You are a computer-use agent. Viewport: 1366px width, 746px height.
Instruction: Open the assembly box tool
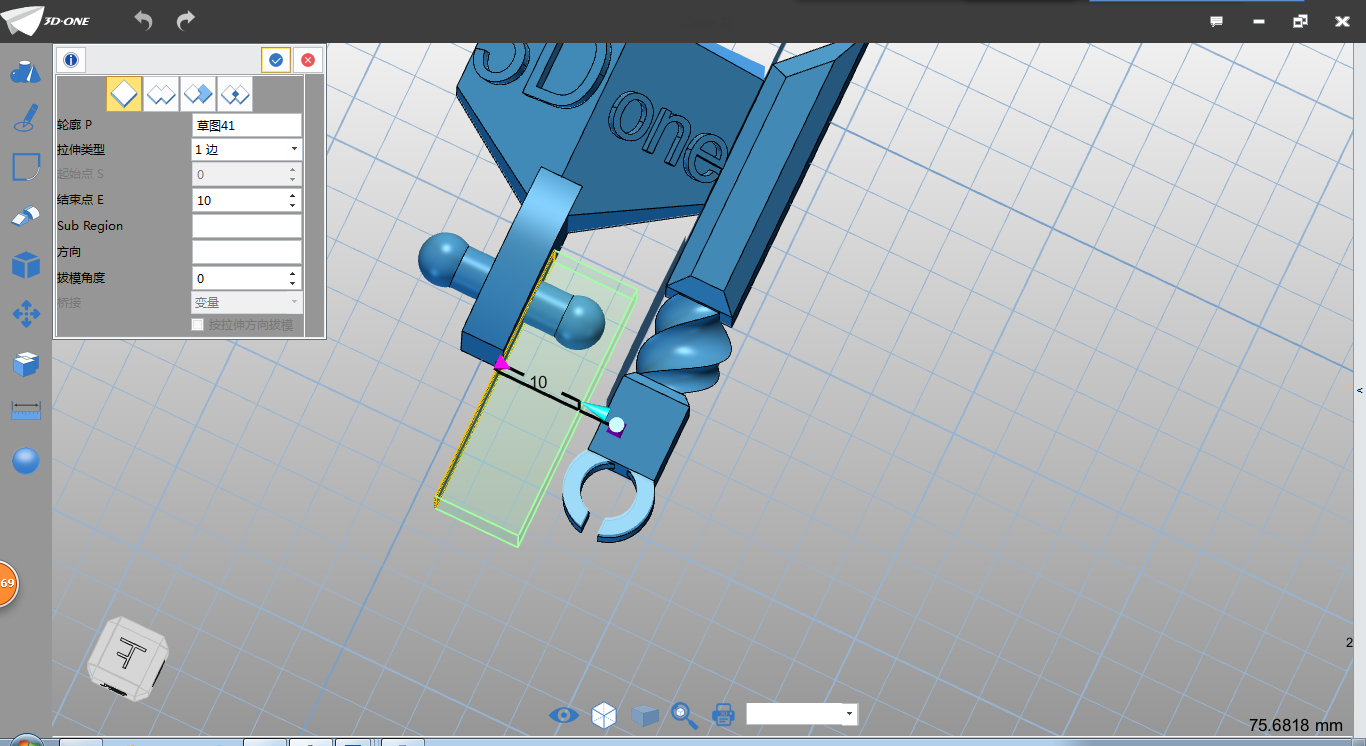[x=25, y=364]
